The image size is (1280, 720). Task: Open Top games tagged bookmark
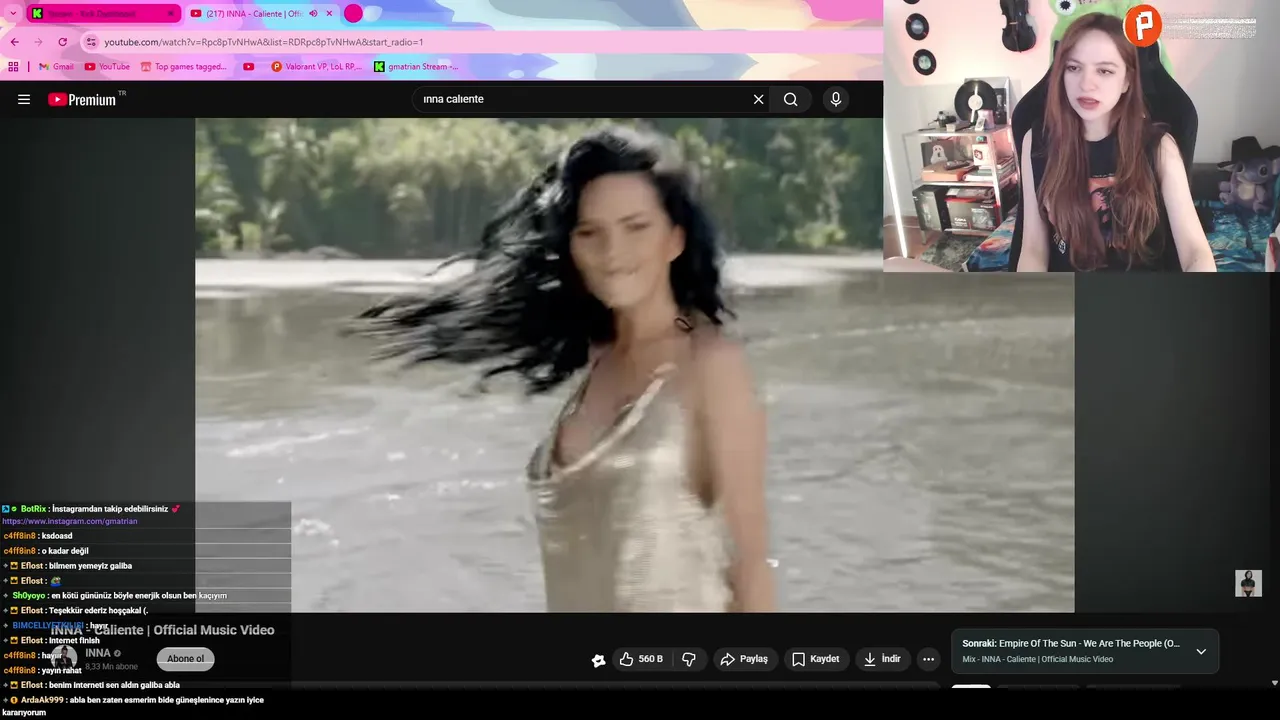pos(184,67)
